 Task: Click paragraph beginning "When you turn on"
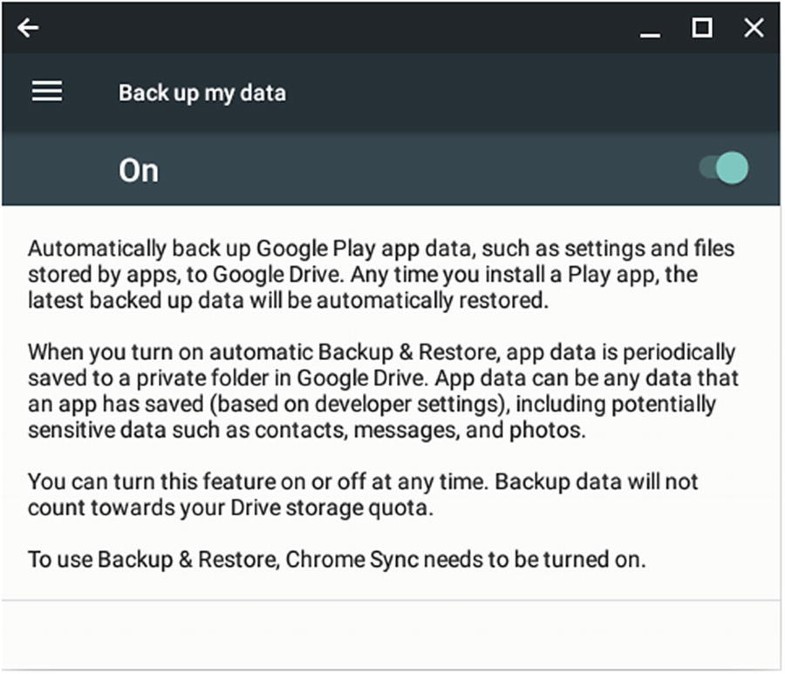(x=380, y=390)
